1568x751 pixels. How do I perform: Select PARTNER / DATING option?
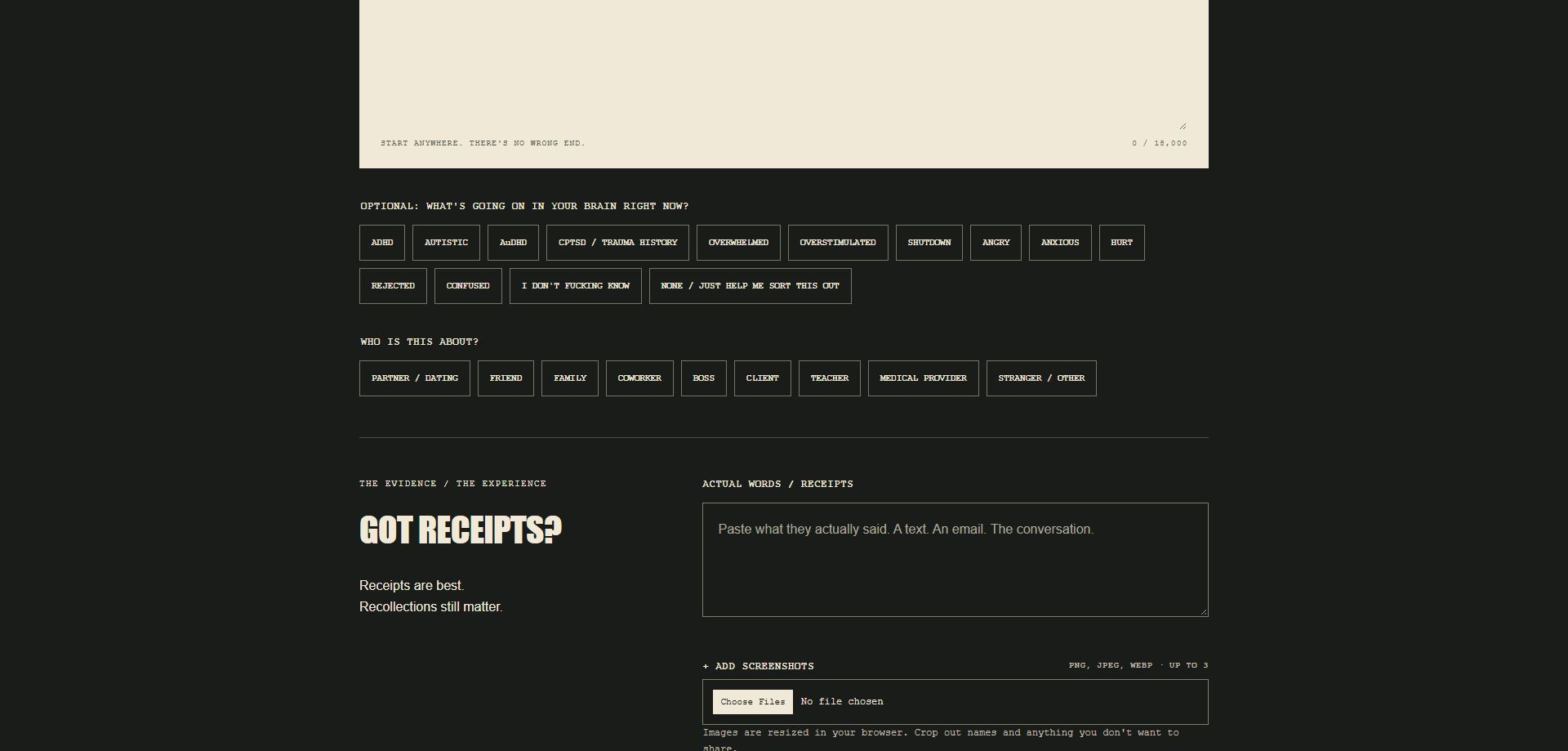click(415, 378)
